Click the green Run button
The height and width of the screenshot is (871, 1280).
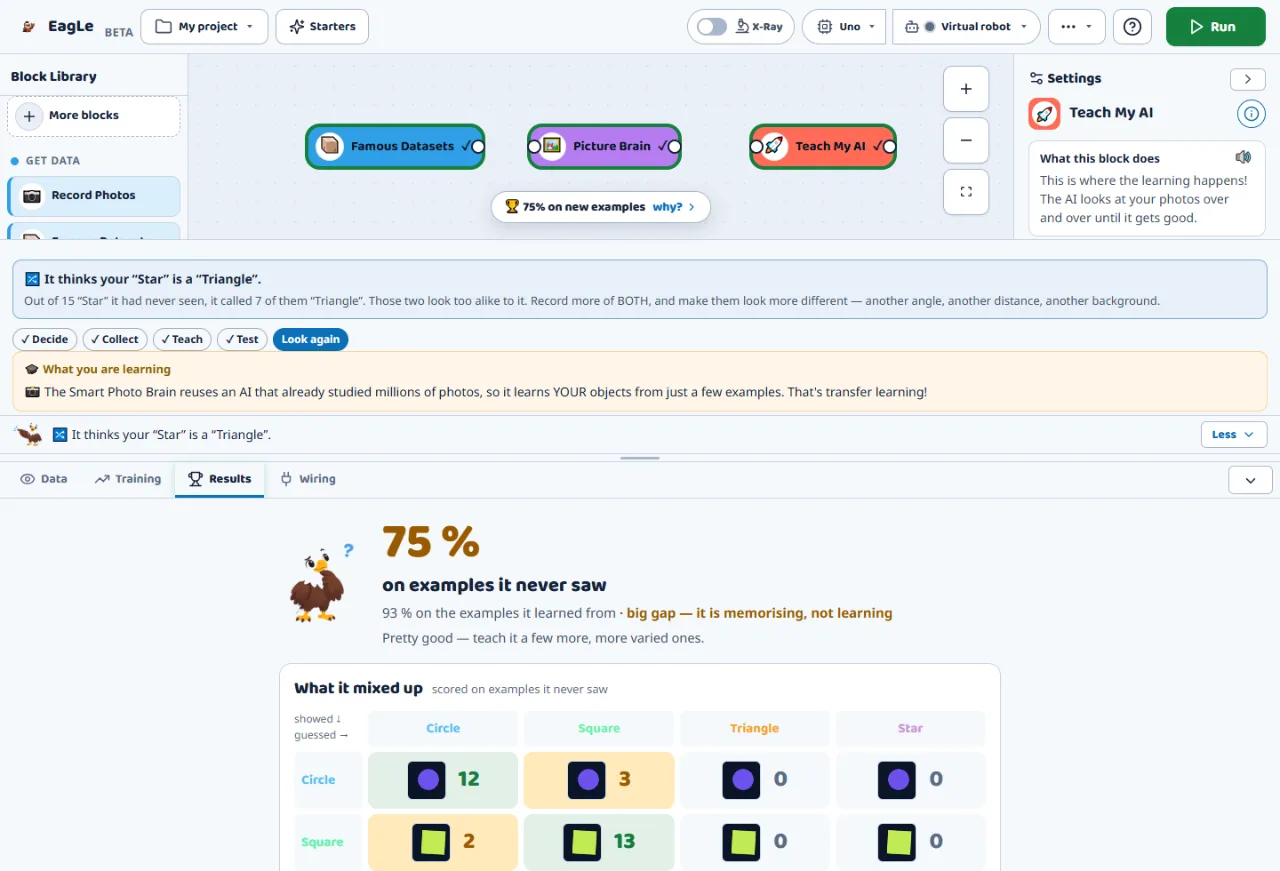tap(1215, 27)
